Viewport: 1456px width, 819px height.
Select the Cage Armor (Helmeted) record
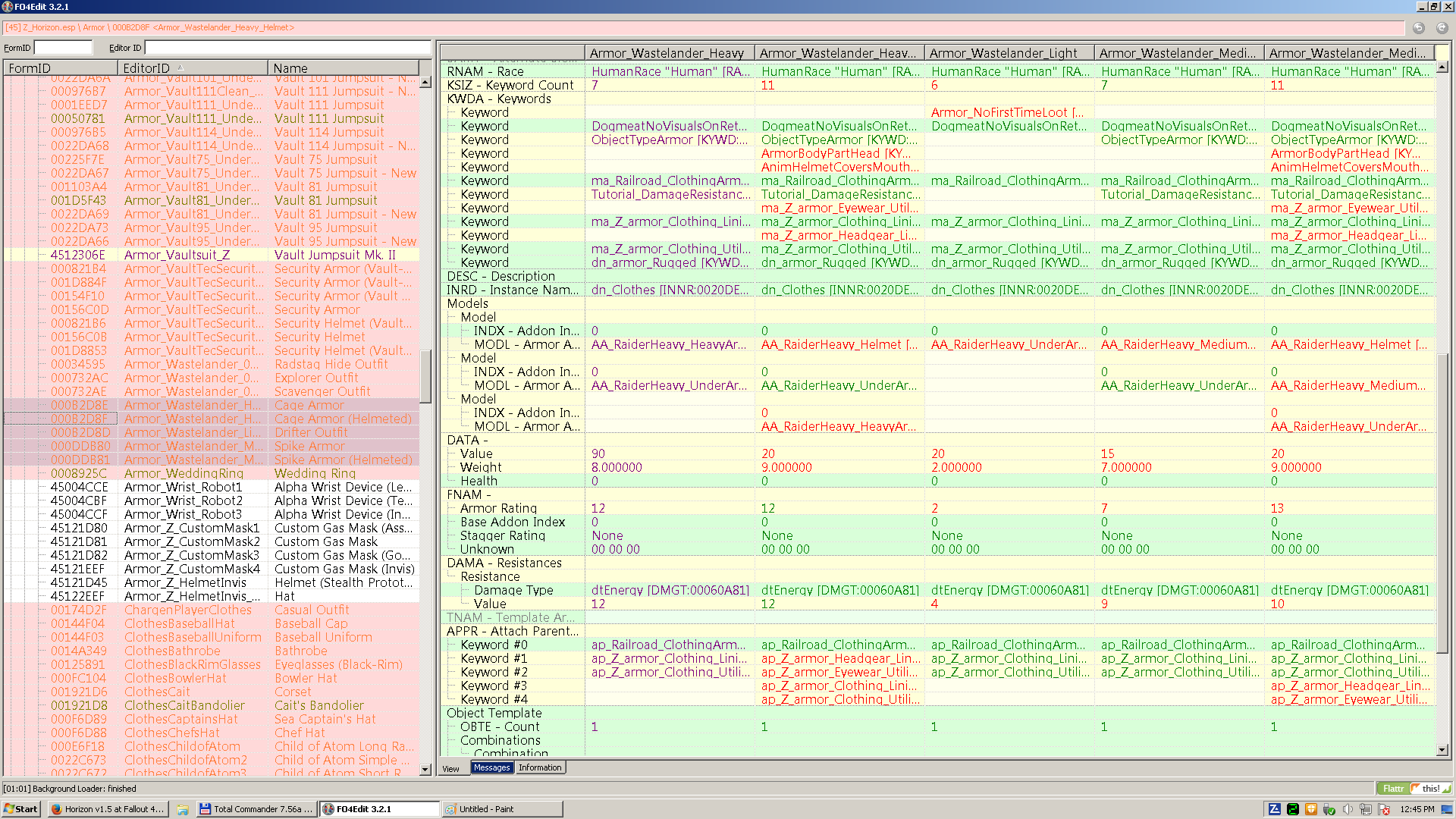(x=212, y=419)
